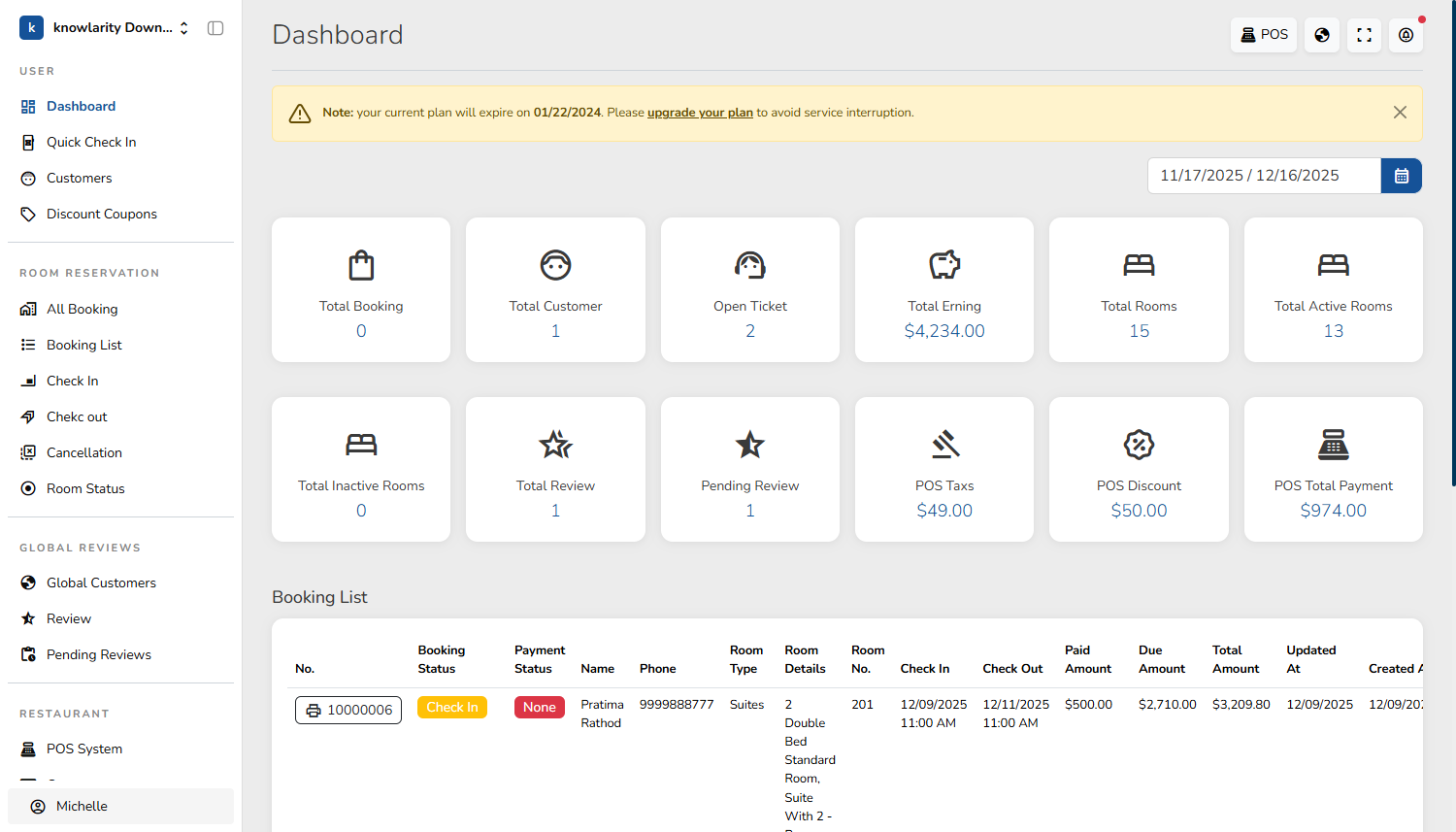Open the Room Status menu item
The image size is (1456, 832).
coord(85,488)
